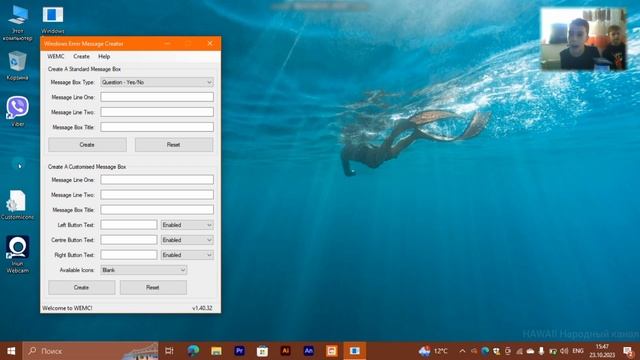Select the CustomIcons file on desktop

pyautogui.click(x=18, y=205)
